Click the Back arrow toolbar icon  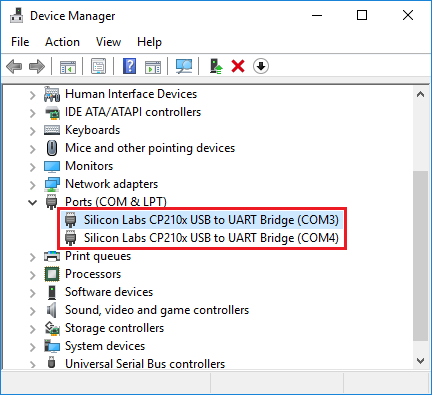[x=14, y=66]
